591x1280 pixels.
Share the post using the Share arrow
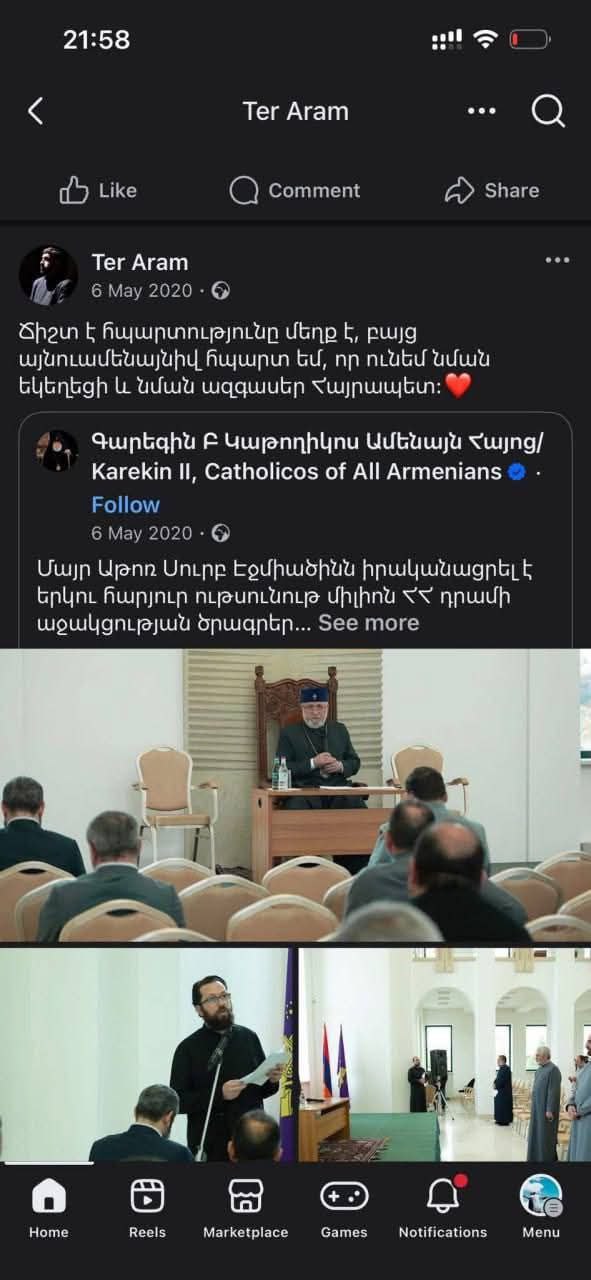tap(492, 190)
